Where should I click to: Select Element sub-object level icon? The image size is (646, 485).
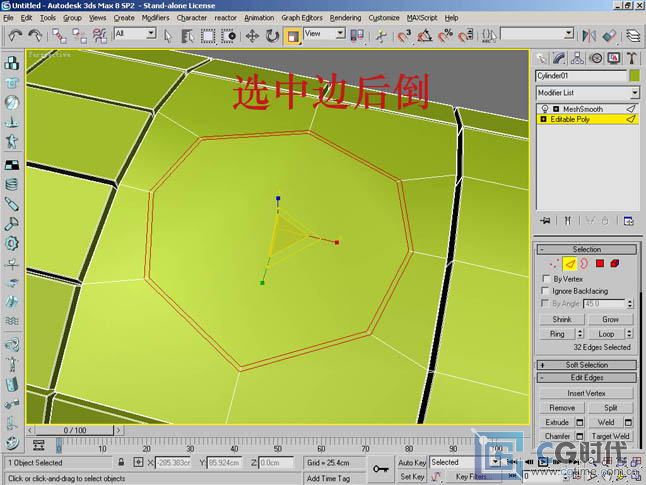pos(615,263)
